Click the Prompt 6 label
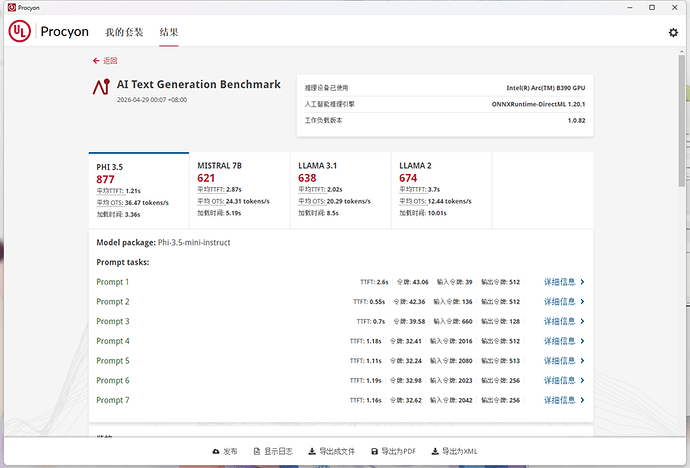This screenshot has width=690, height=468. [113, 380]
